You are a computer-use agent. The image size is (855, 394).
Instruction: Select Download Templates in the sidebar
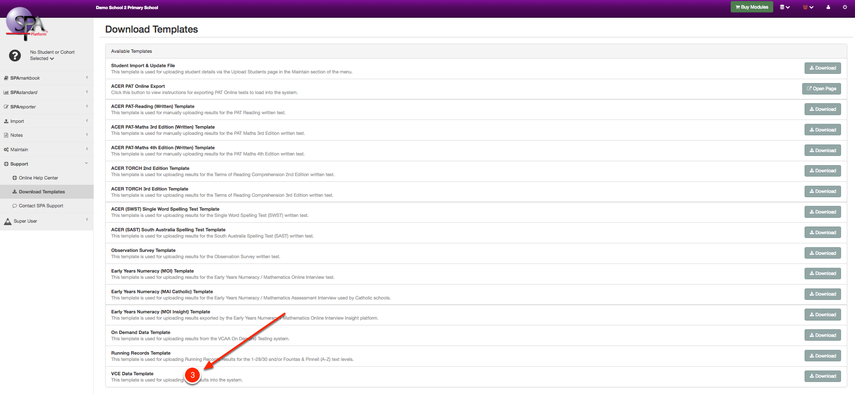click(x=46, y=192)
